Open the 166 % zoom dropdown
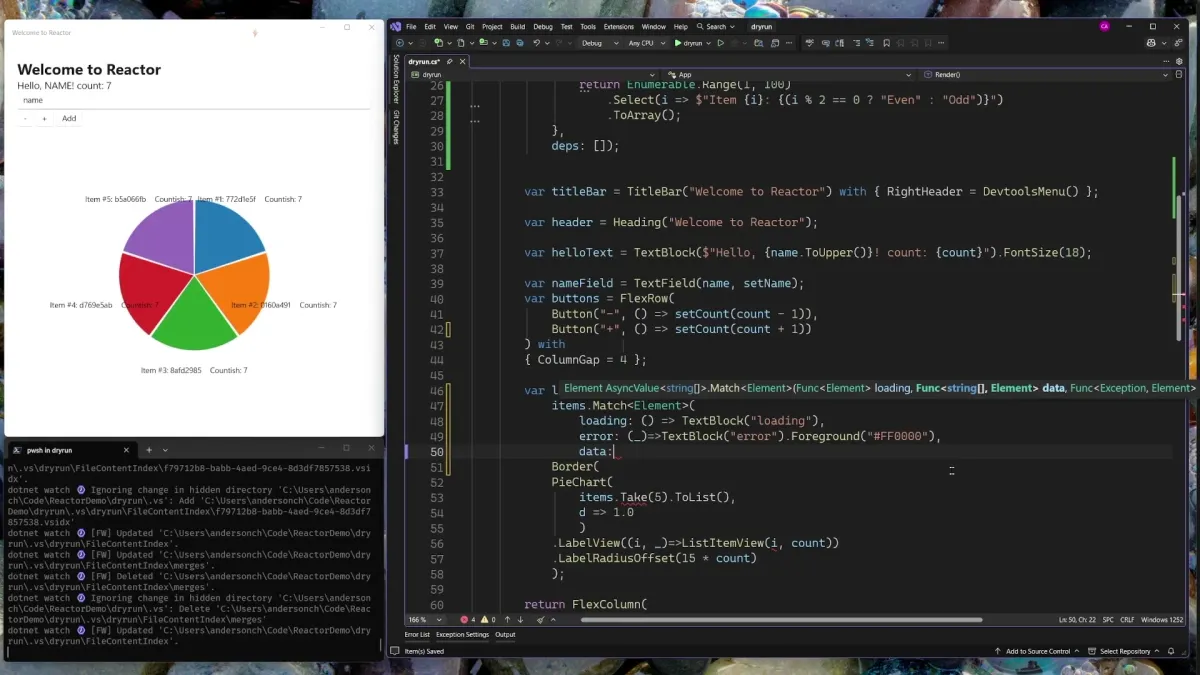The width and height of the screenshot is (1200, 675). tap(425, 619)
